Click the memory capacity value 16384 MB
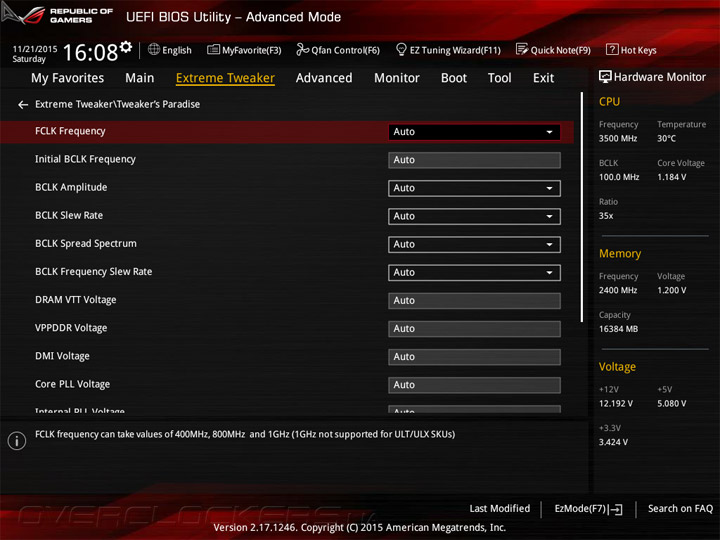This screenshot has width=720, height=540. 618,329
